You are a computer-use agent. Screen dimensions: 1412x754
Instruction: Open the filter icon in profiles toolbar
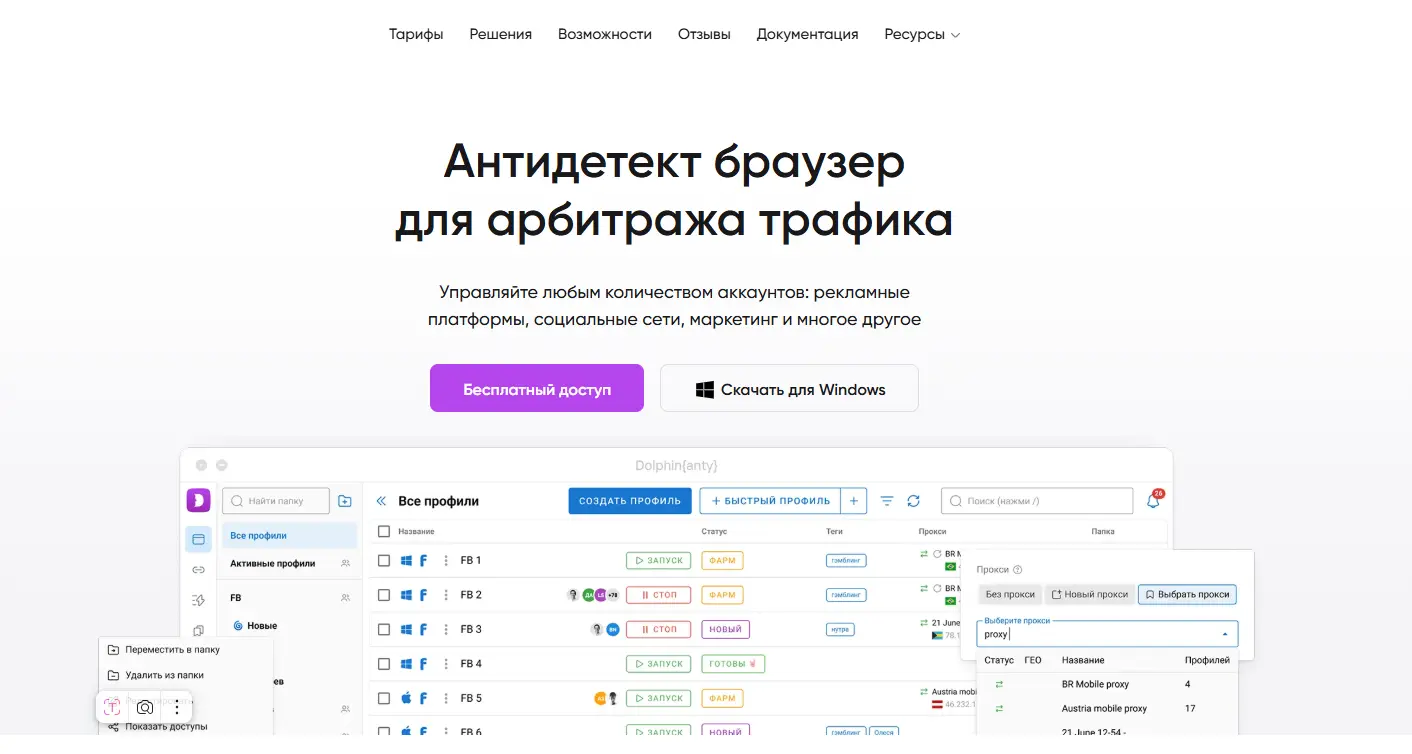887,501
